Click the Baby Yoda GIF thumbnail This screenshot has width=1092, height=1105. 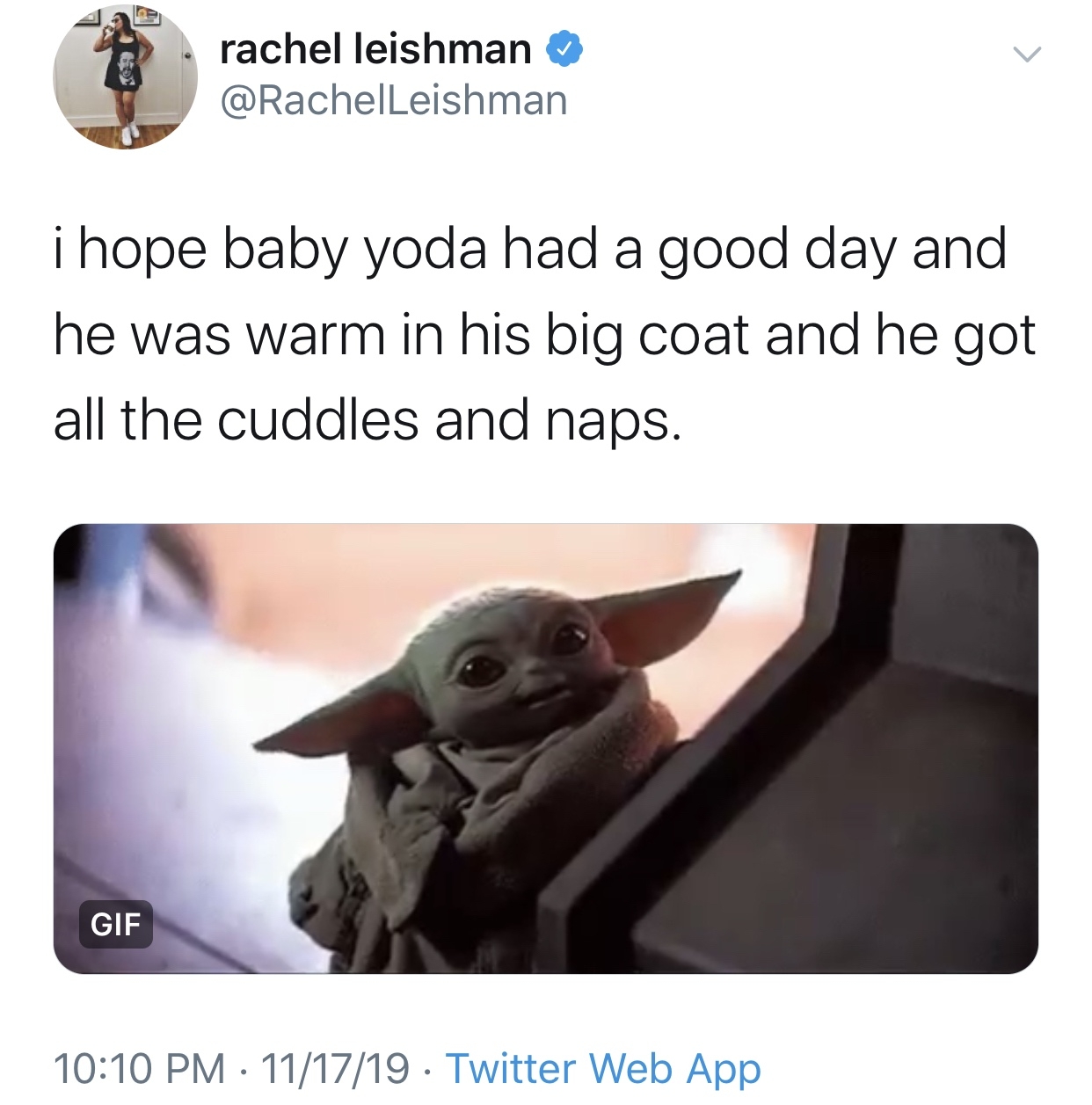point(545,747)
